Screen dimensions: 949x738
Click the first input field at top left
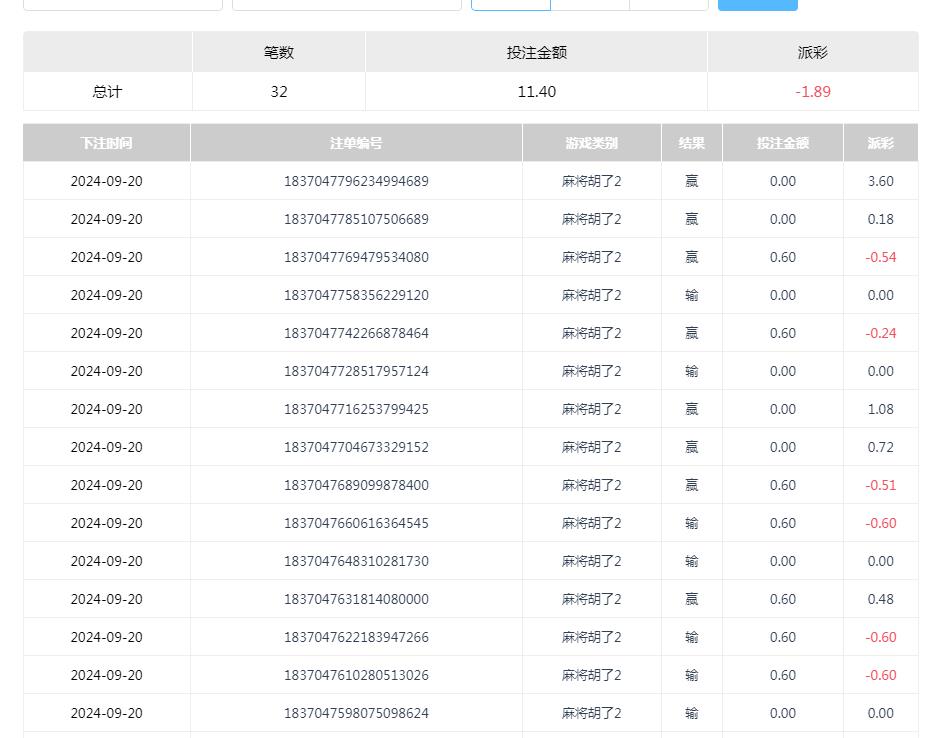[123, 4]
